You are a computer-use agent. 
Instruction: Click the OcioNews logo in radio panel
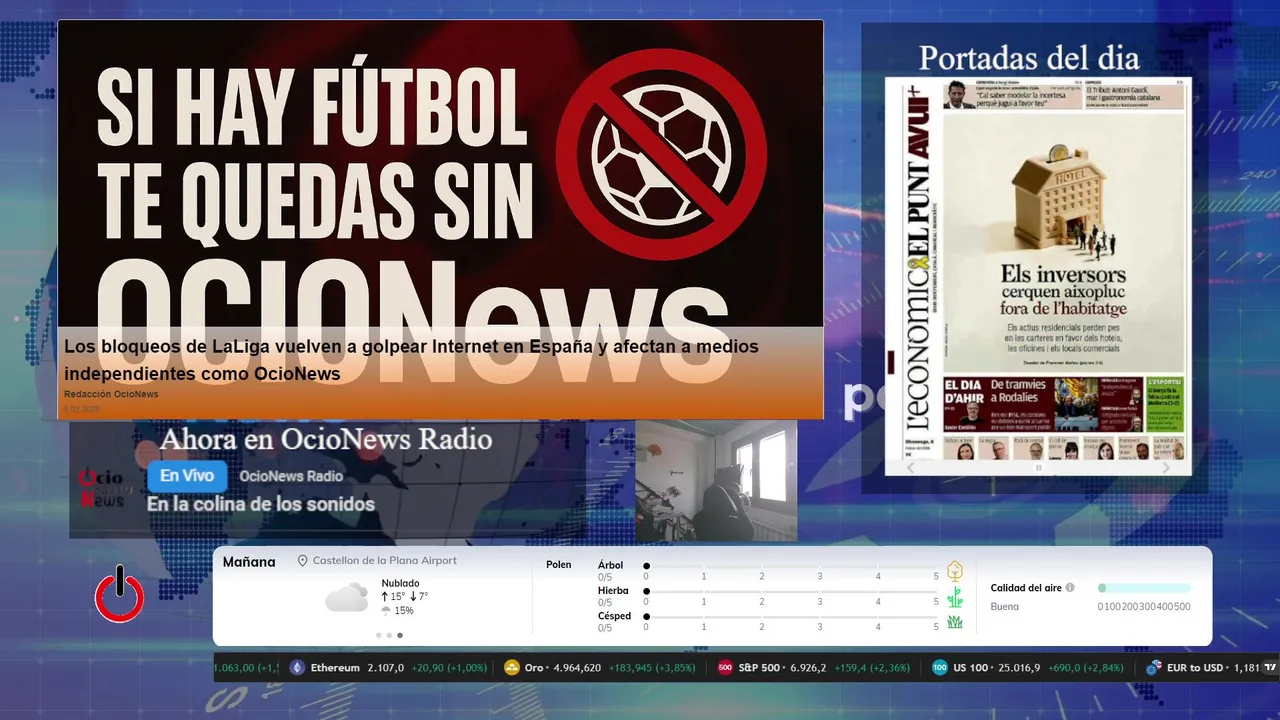click(x=101, y=487)
